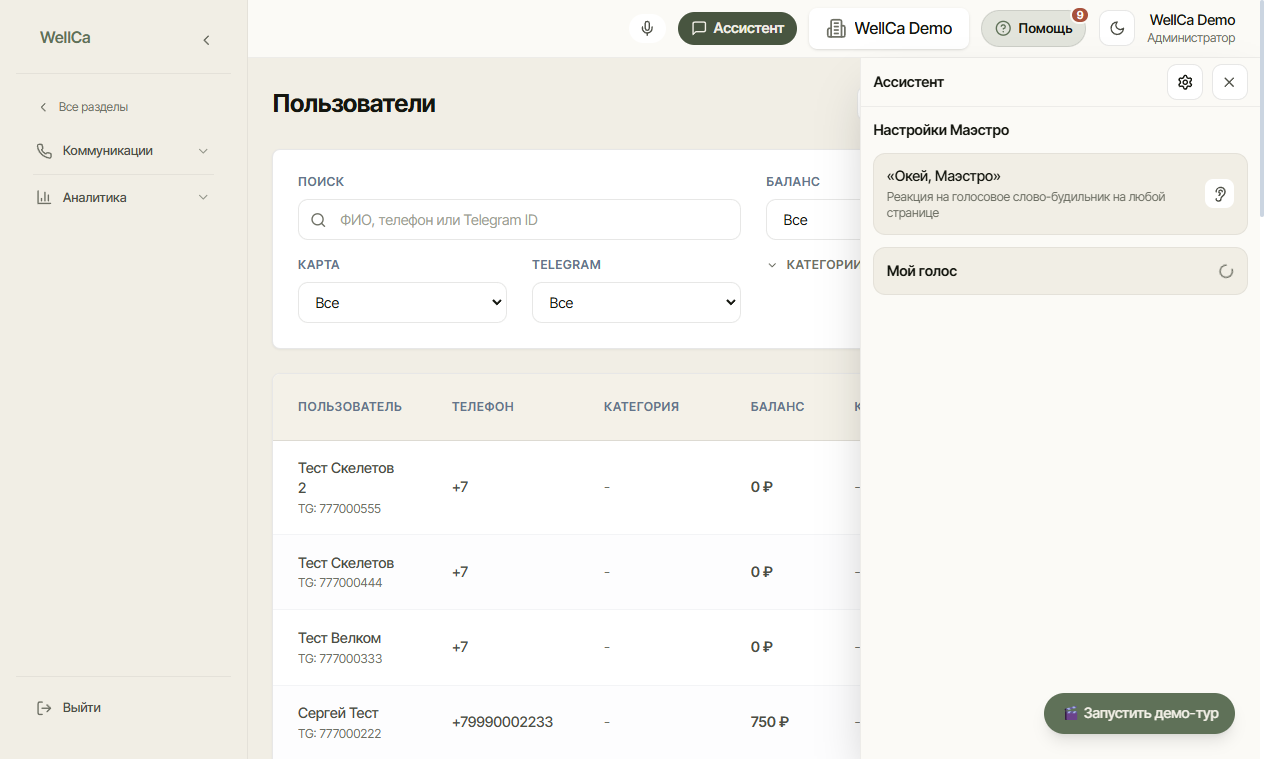Expand the КАТЕГОРИИ filter chevron
Screen dimensions: 1264x759
click(772, 265)
